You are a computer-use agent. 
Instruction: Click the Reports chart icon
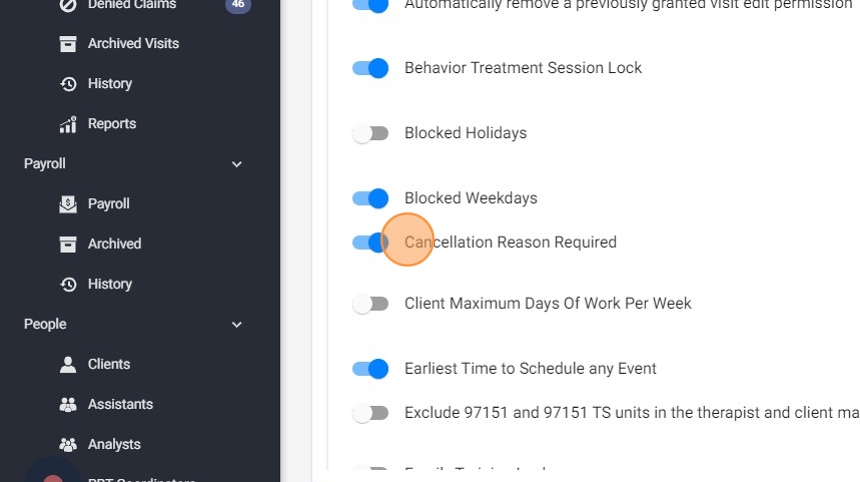(68, 124)
